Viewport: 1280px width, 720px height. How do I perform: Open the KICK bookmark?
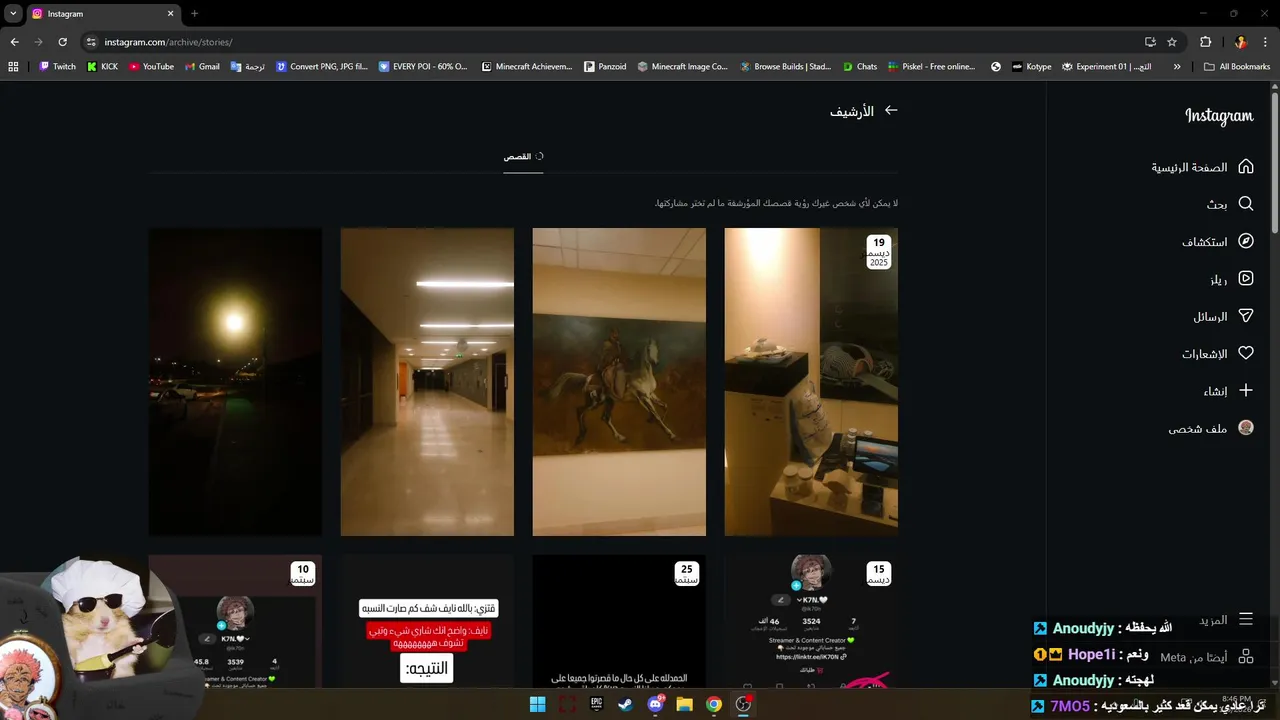click(x=102, y=67)
